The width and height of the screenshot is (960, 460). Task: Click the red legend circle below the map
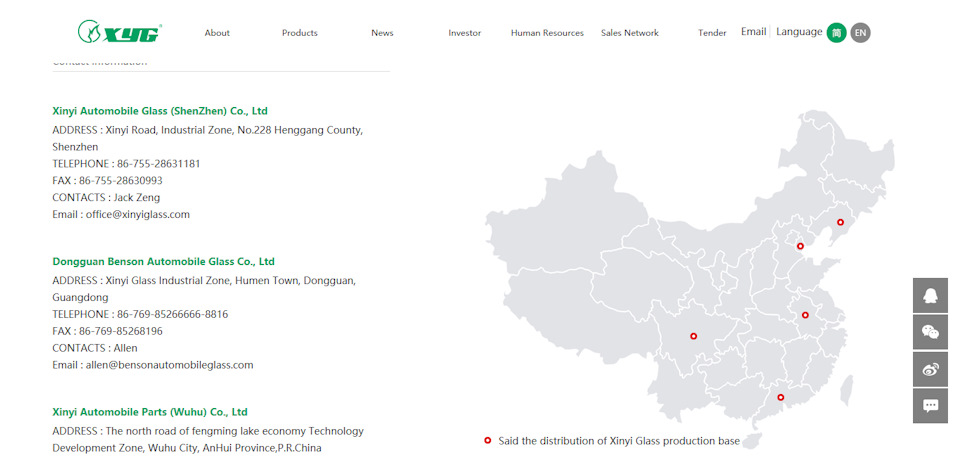[x=488, y=440]
